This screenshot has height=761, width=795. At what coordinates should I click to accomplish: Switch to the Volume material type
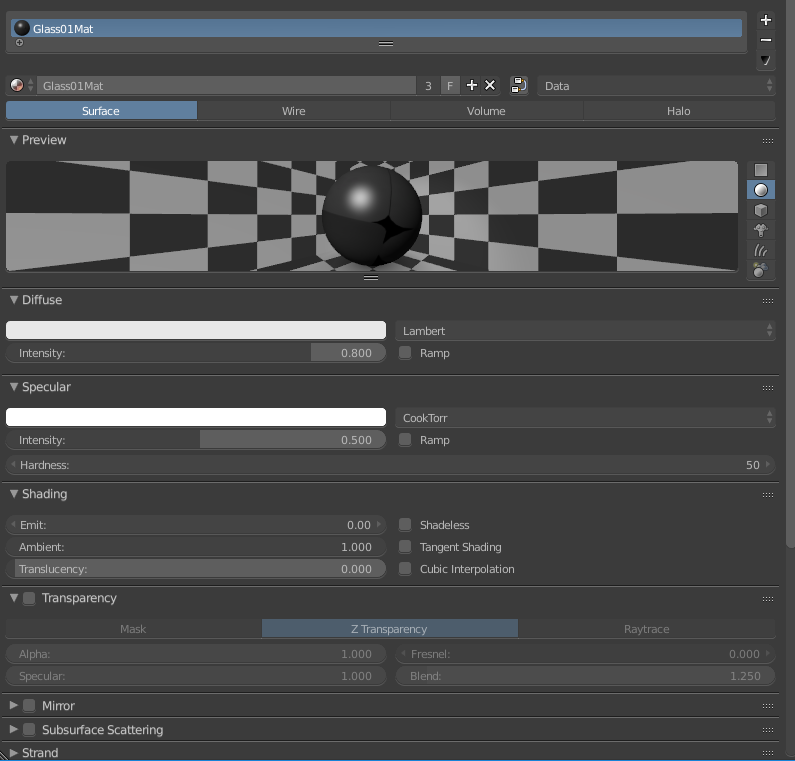[x=486, y=111]
